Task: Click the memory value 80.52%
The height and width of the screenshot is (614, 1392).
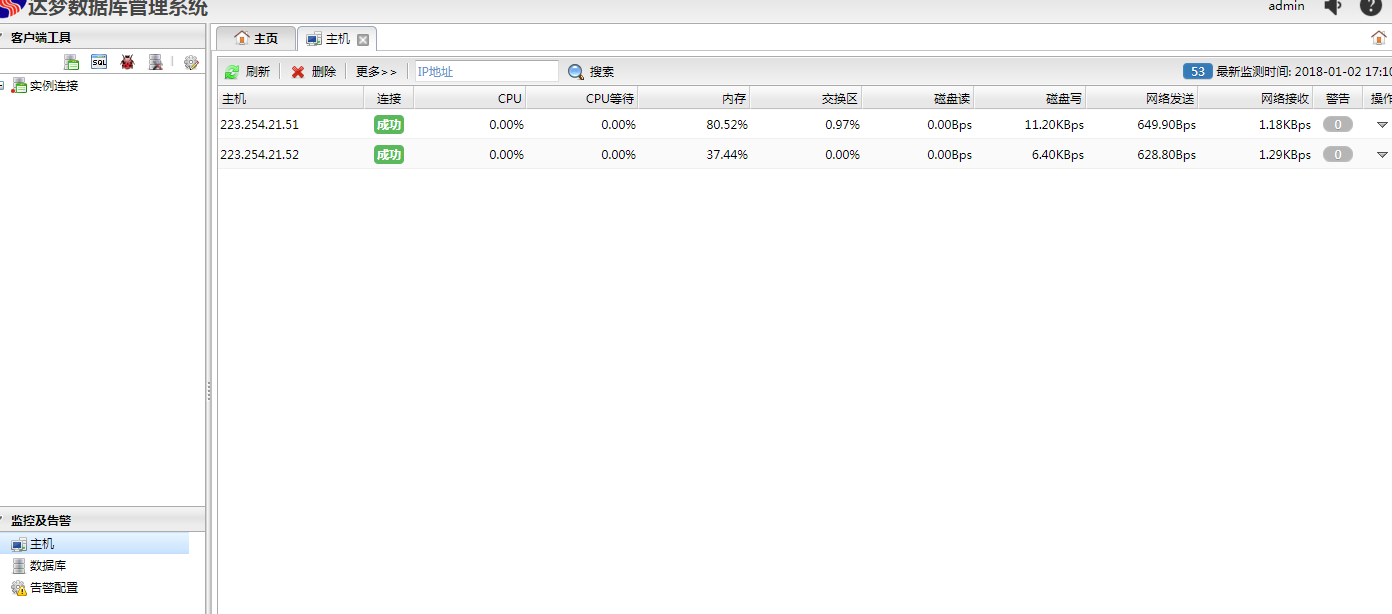Action: pos(727,125)
